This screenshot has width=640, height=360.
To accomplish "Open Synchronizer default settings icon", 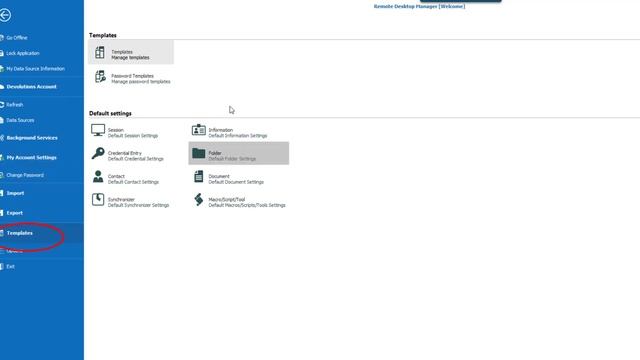I will point(98,200).
